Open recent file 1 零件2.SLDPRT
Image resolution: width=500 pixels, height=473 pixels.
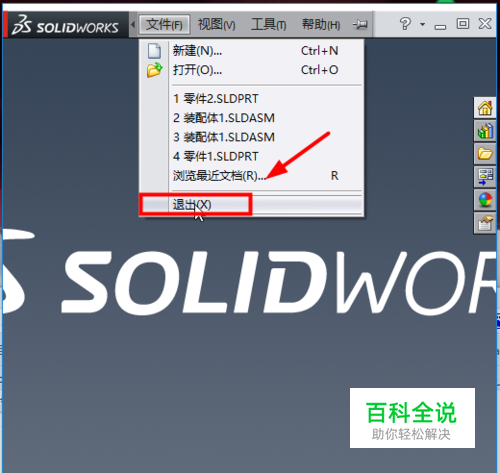[251, 99]
